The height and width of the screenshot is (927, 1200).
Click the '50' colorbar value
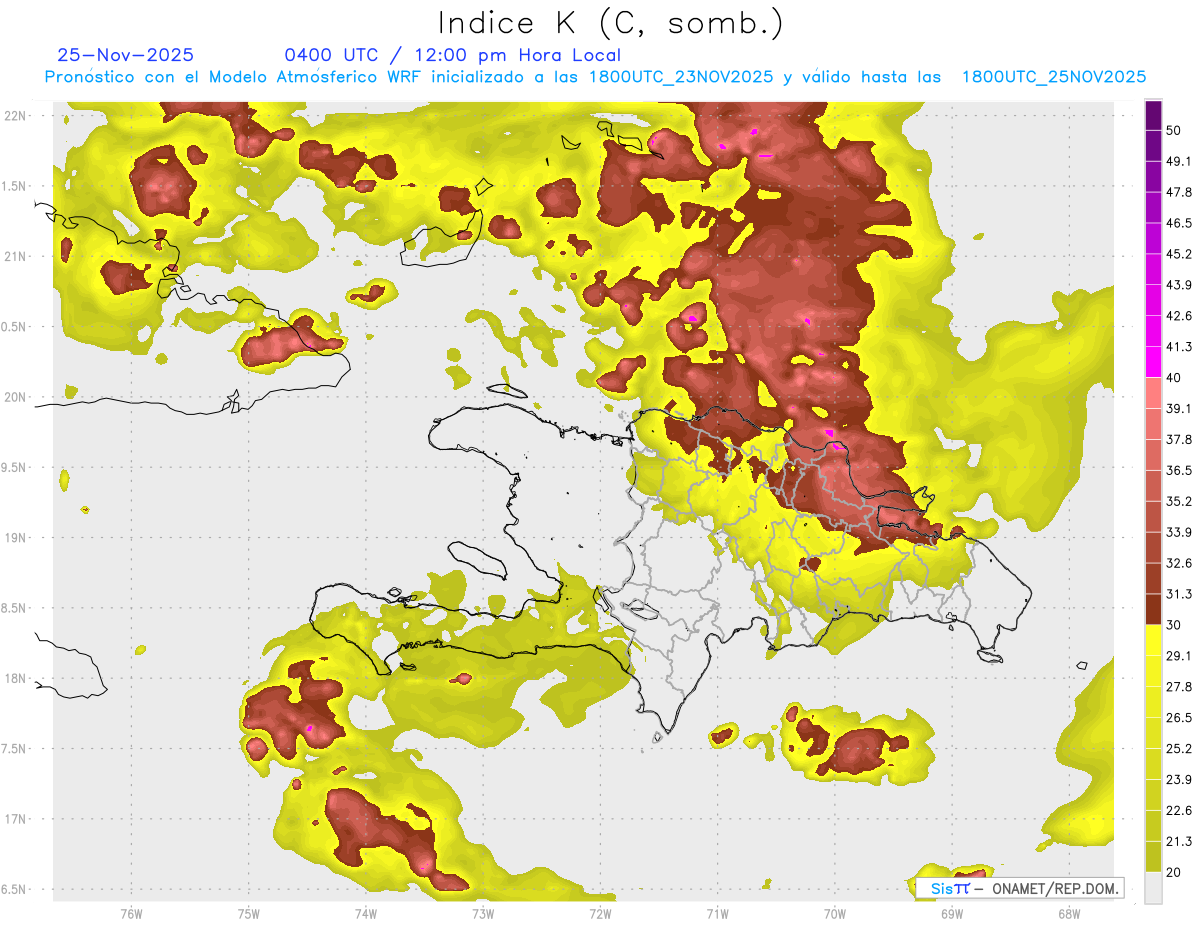(1175, 131)
